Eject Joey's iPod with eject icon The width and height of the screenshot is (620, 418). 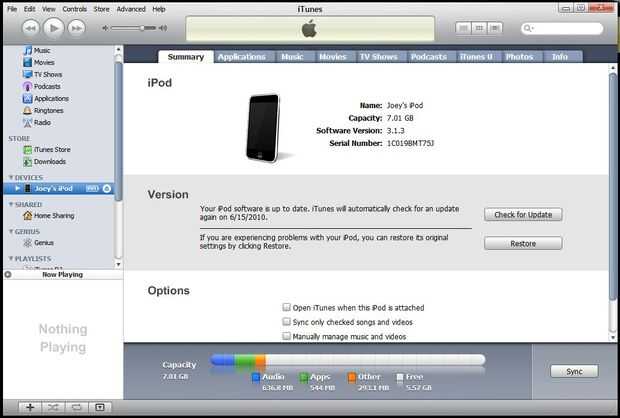click(x=107, y=189)
